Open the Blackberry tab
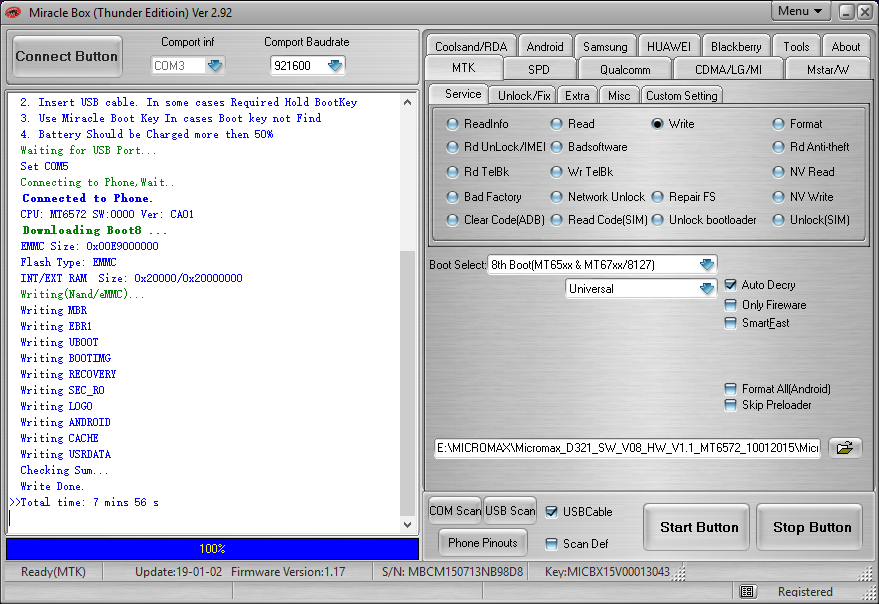The height and width of the screenshot is (604, 879). click(x=736, y=47)
